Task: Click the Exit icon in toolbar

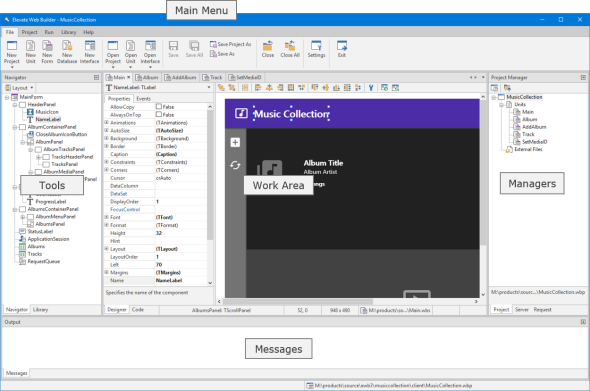Action: pos(342,46)
